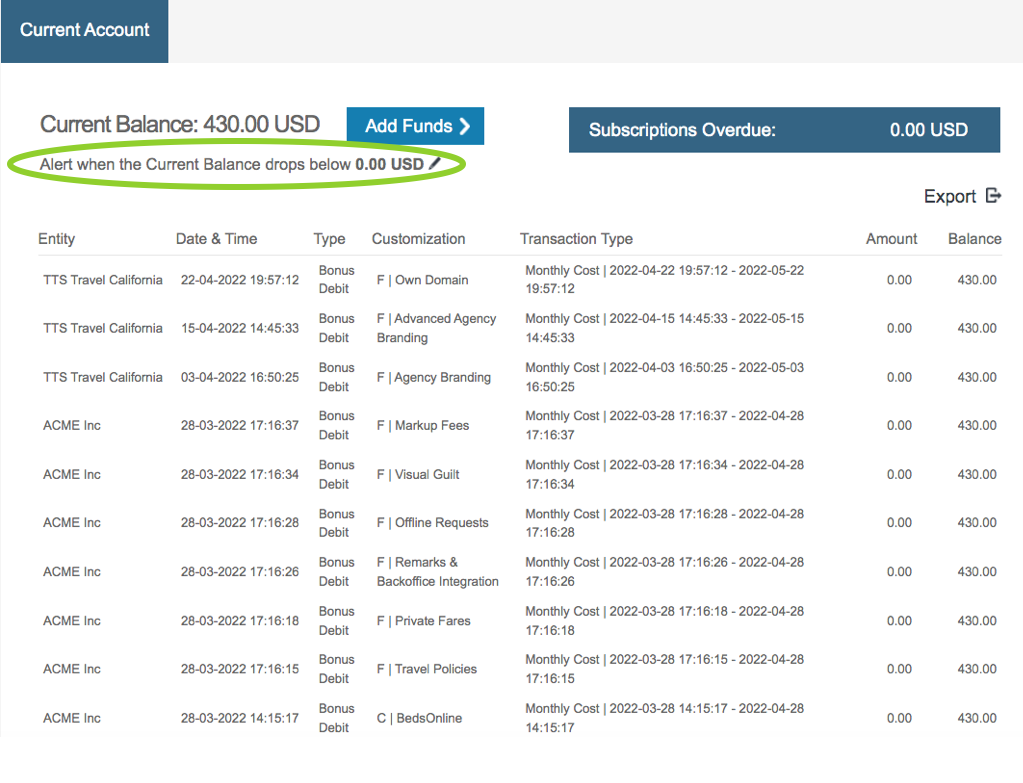
Task: Click the F | Visual Guilt customization entry
Action: [418, 474]
